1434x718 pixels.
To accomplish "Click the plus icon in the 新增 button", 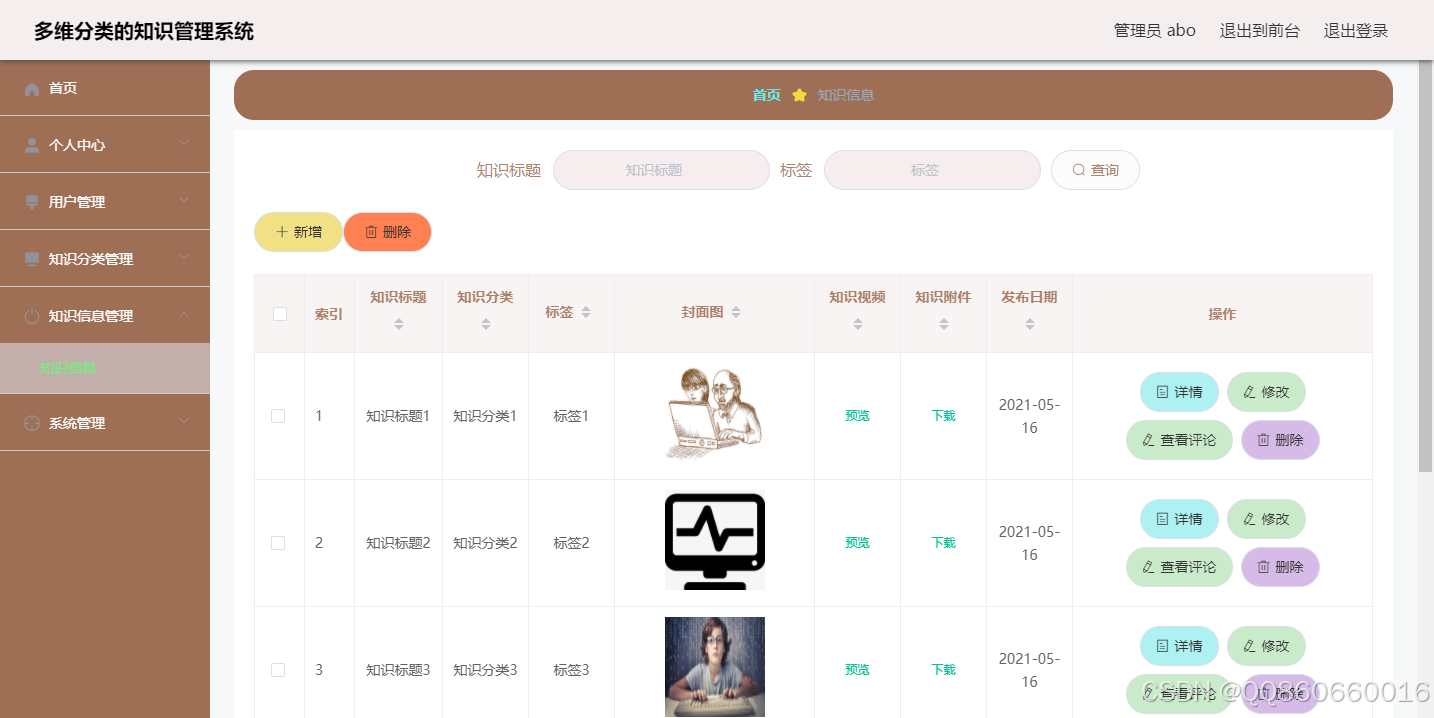I will [282, 232].
